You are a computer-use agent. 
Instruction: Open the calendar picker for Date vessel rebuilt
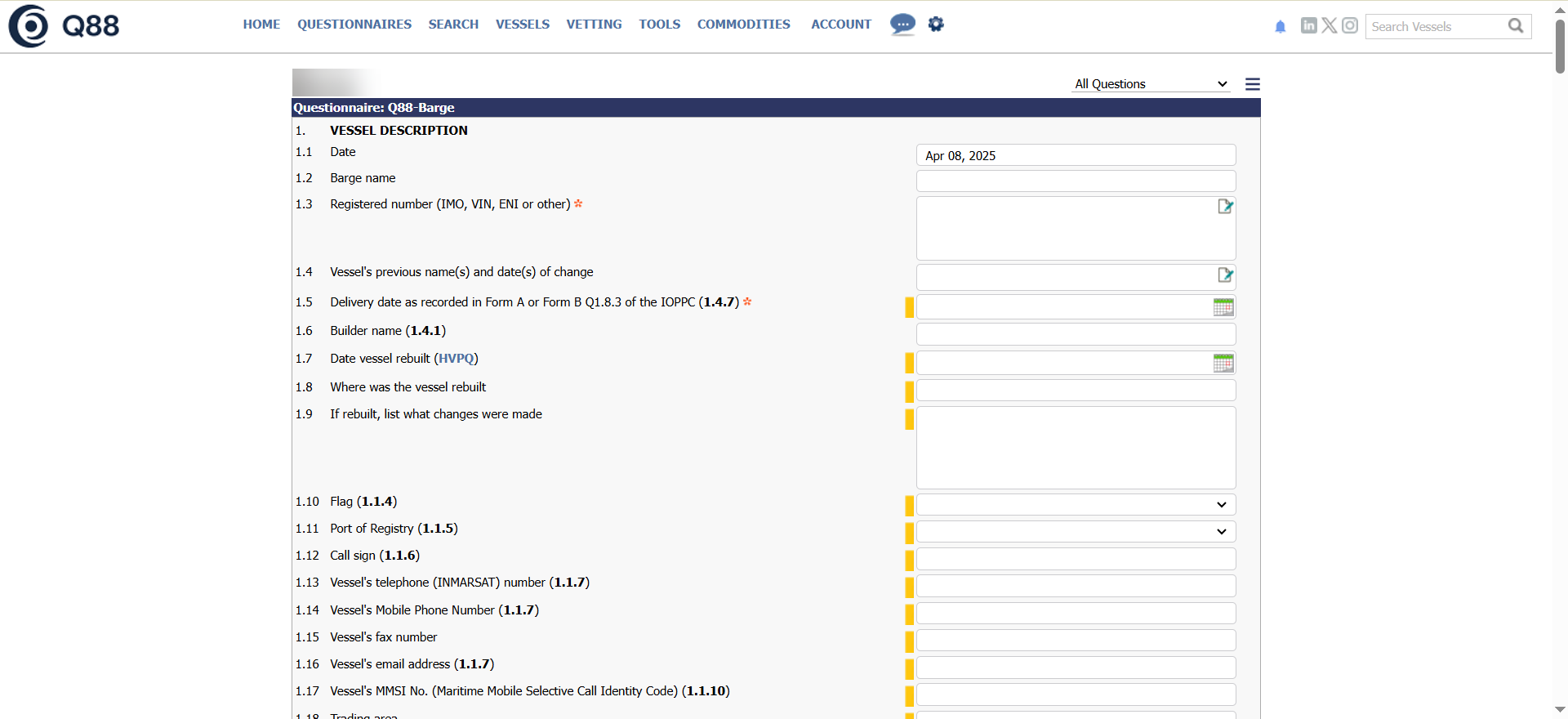coord(1223,364)
